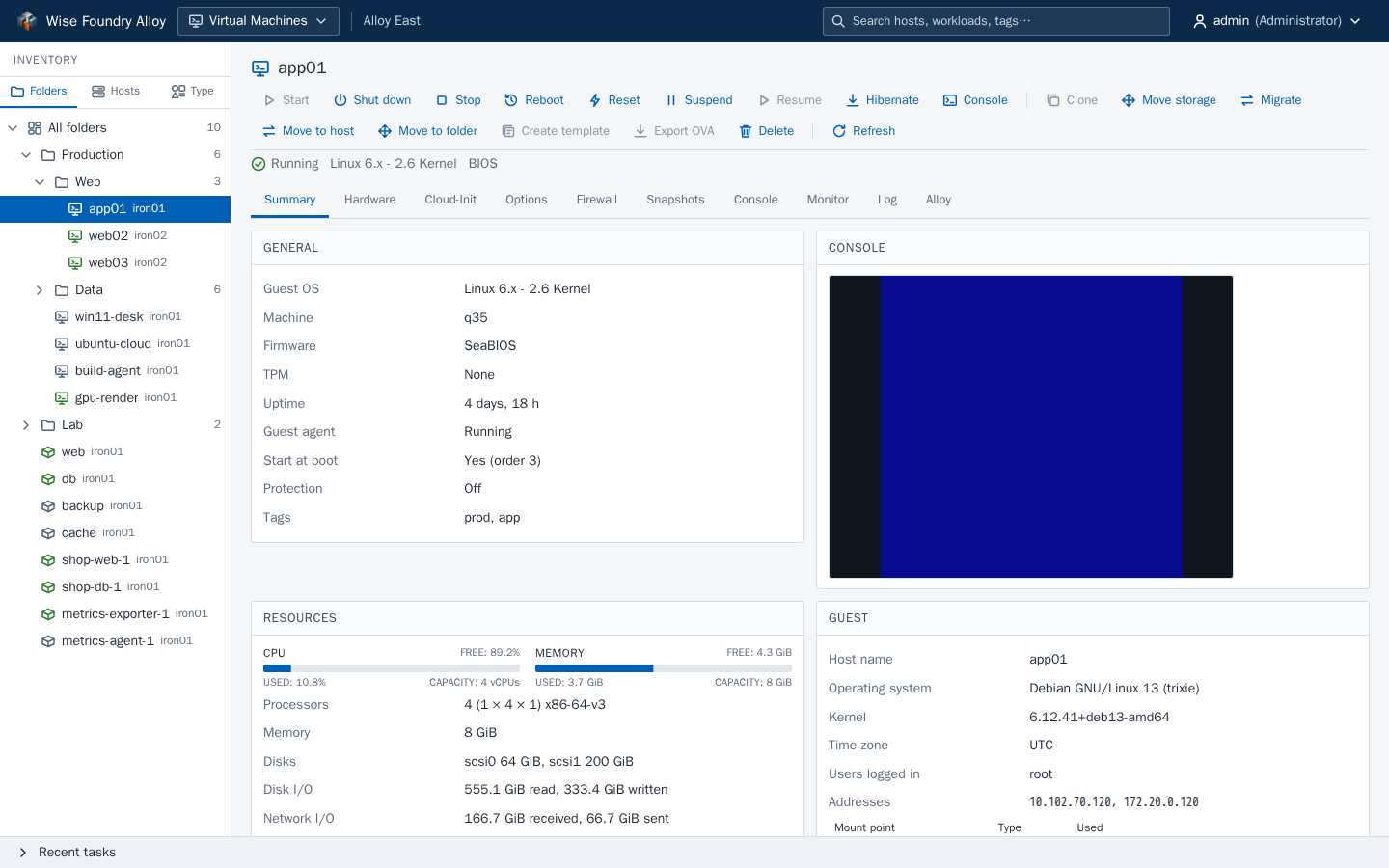1389x868 pixels.
Task: Switch inventory to Hosts view
Action: click(116, 91)
